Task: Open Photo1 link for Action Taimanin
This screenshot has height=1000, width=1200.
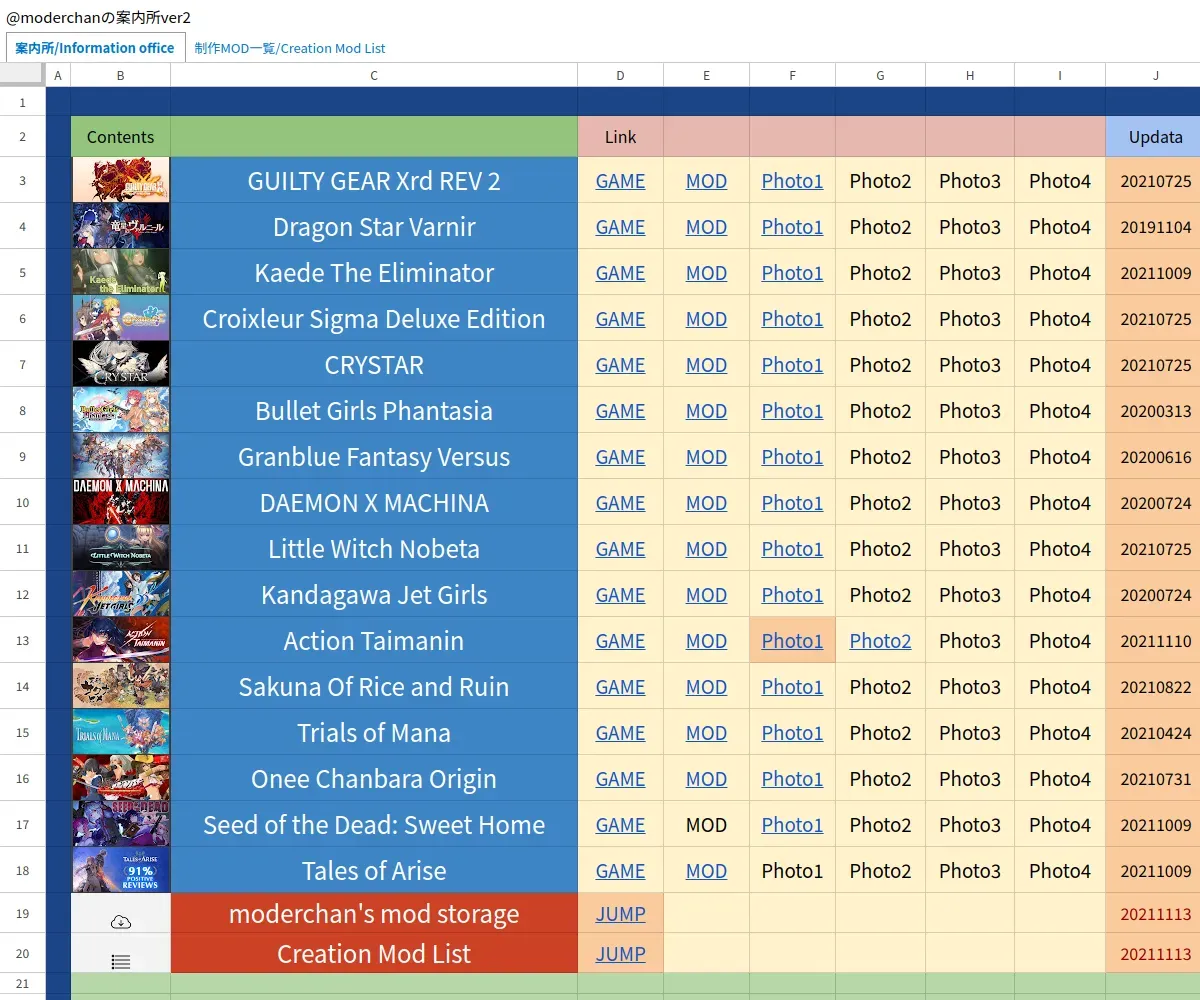Action: point(792,641)
